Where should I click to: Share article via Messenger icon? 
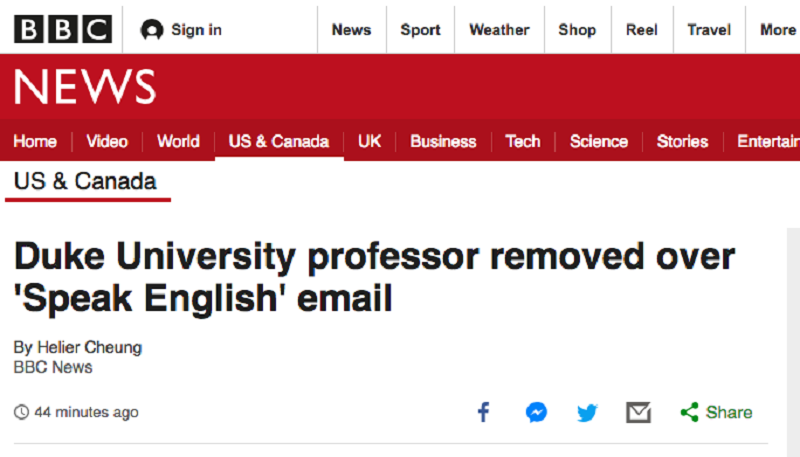[537, 412]
